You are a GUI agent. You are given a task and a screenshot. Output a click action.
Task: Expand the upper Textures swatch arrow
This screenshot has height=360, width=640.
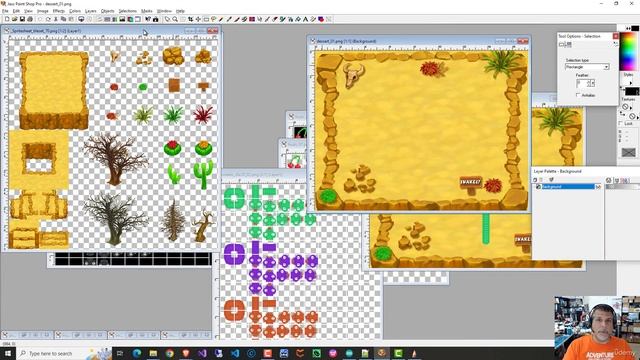631,108
